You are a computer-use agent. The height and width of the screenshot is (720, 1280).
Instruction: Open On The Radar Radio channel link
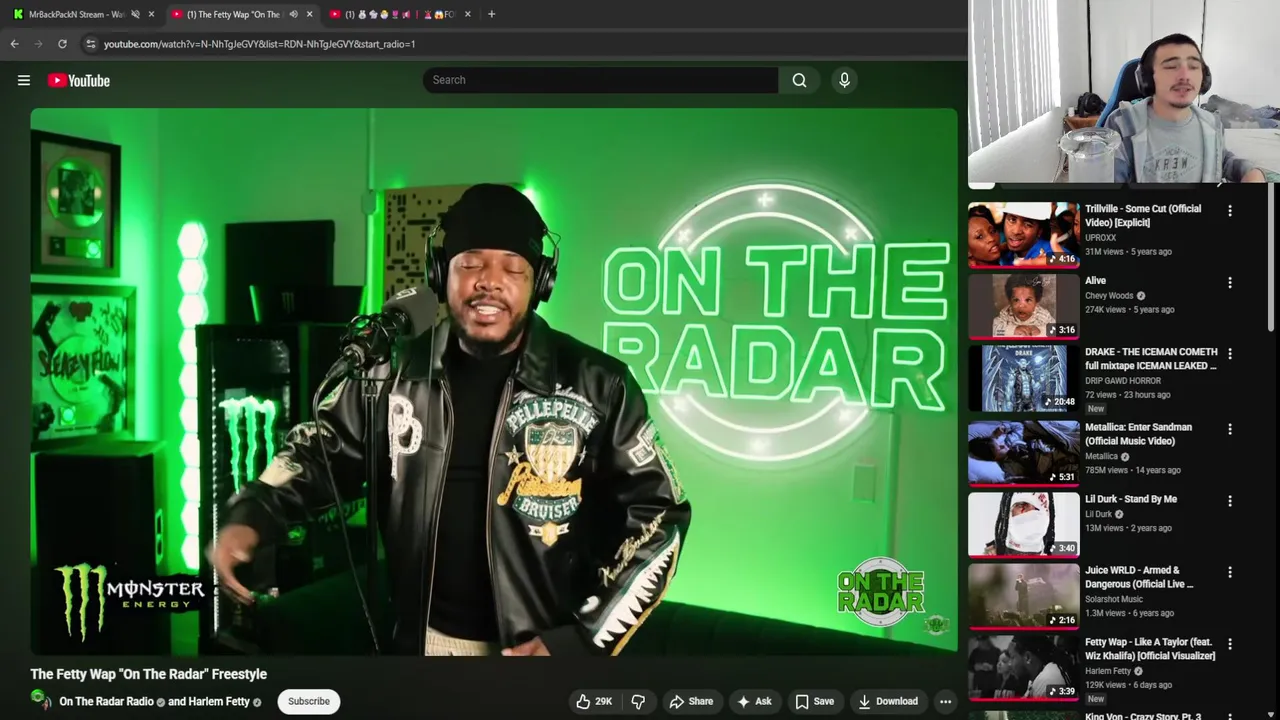click(x=106, y=701)
